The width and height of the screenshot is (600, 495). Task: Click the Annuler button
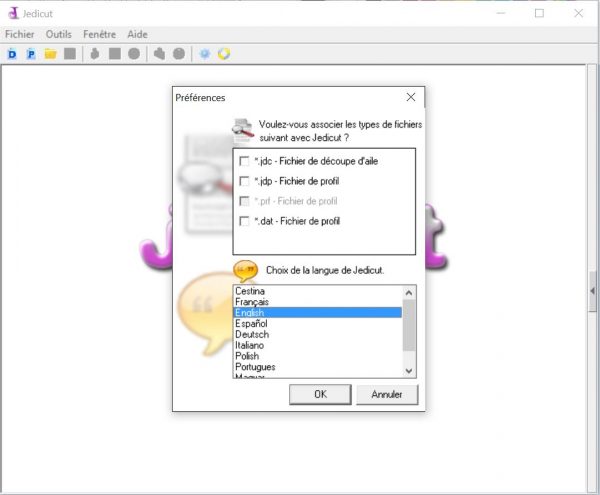pyautogui.click(x=387, y=394)
